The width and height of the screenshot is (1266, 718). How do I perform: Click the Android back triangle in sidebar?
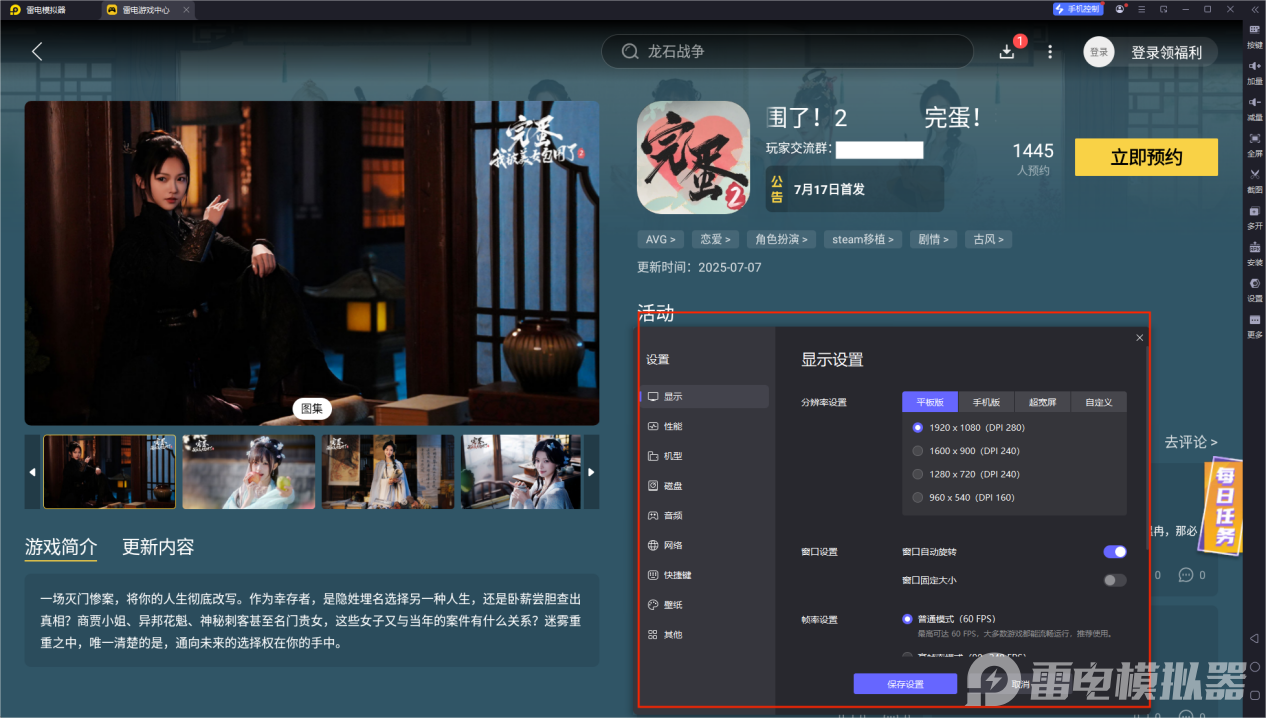tap(1254, 638)
